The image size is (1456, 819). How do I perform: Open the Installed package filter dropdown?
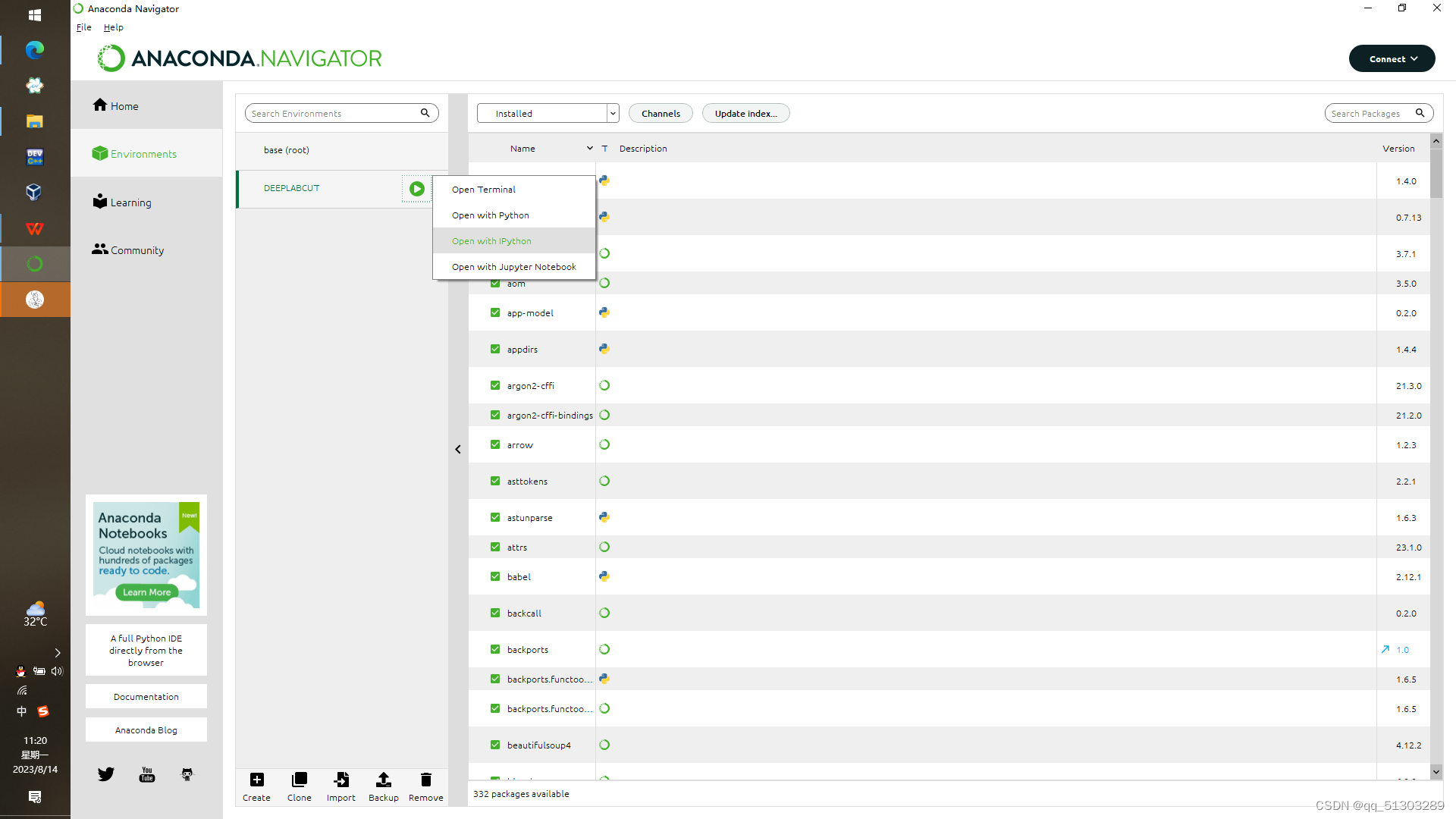(x=548, y=113)
